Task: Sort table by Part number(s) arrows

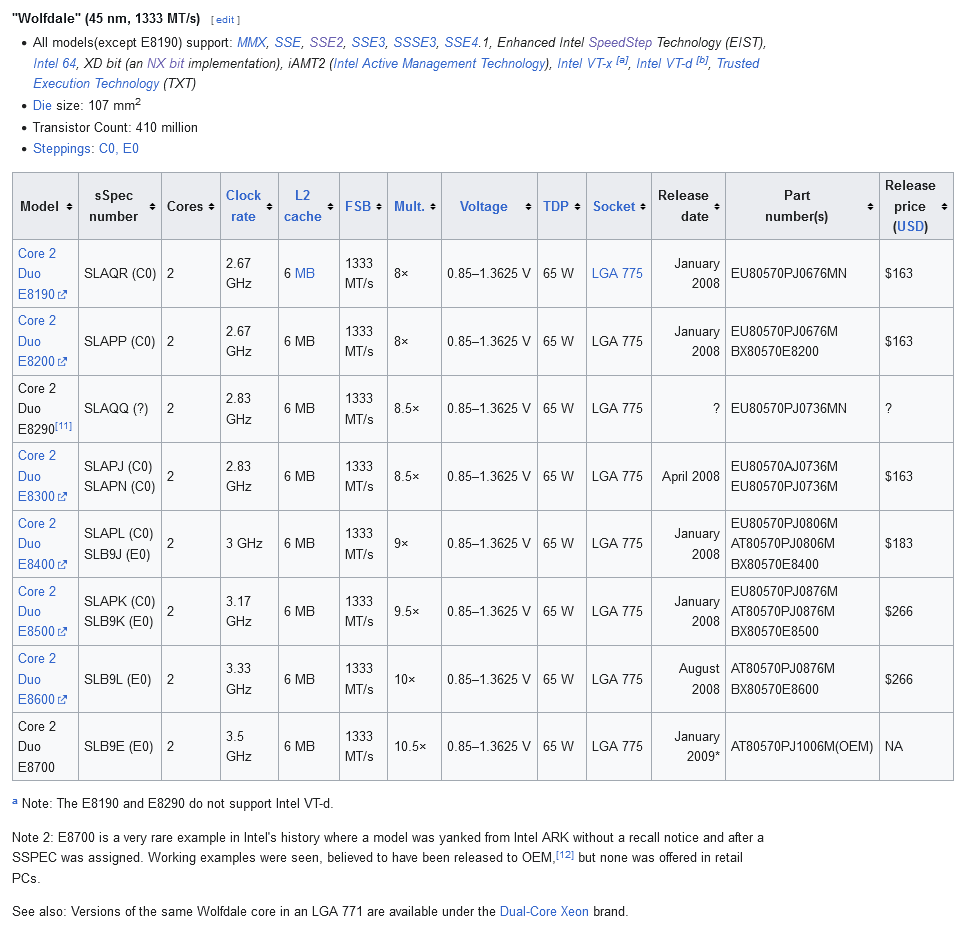Action: point(870,207)
